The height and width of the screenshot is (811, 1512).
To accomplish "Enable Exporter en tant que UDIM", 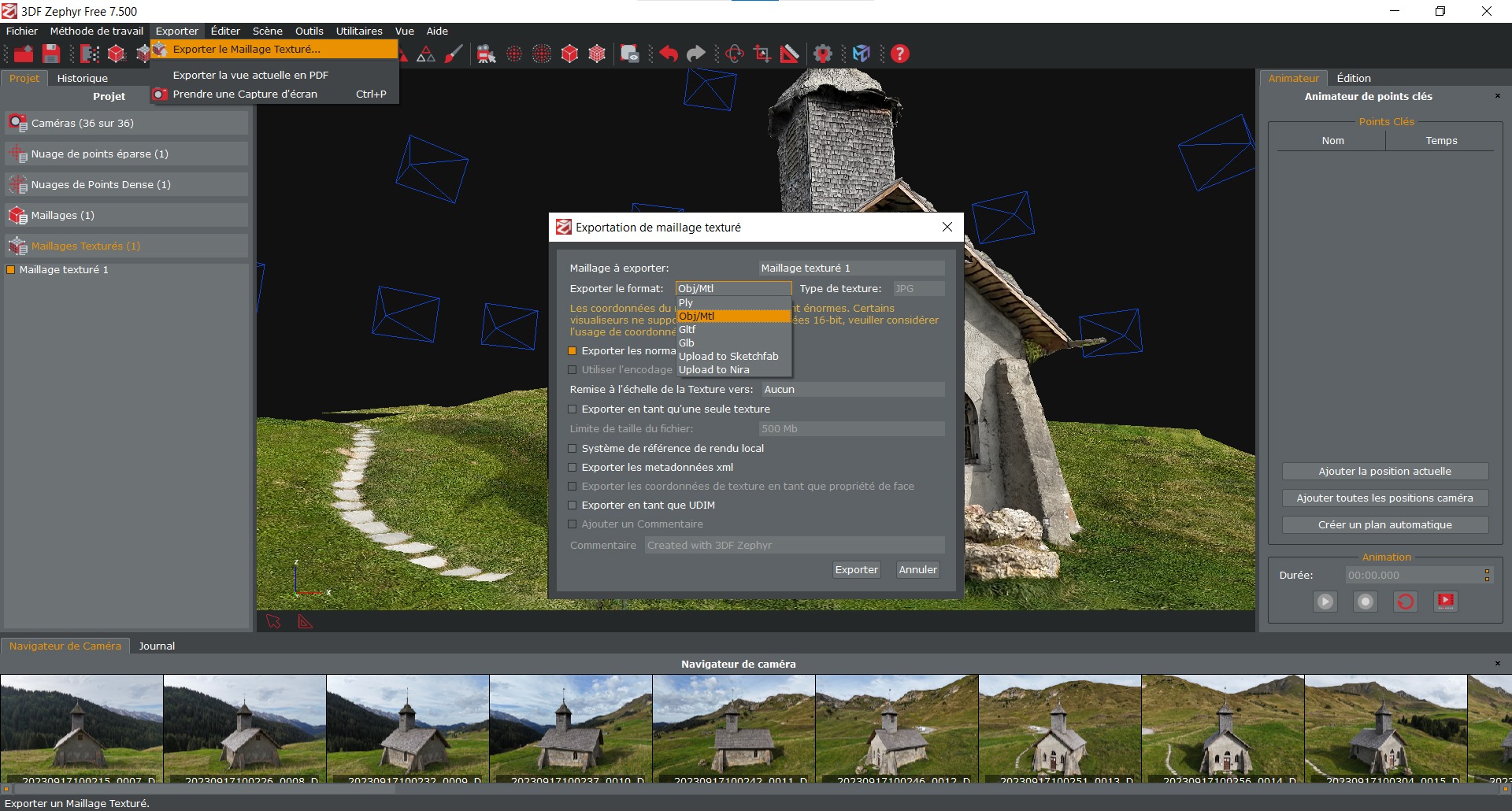I will [573, 505].
